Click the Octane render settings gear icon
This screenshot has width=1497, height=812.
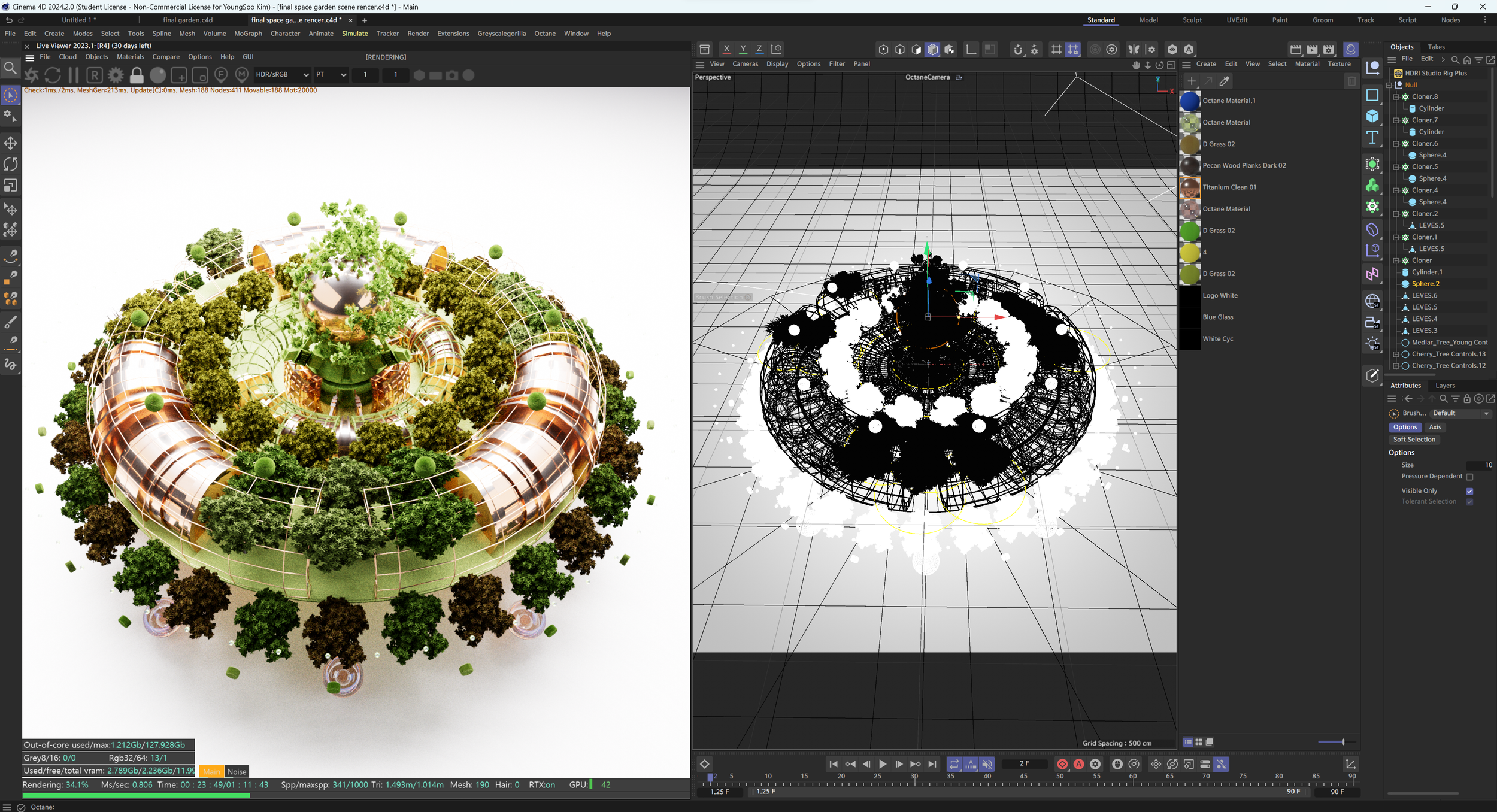coord(116,75)
